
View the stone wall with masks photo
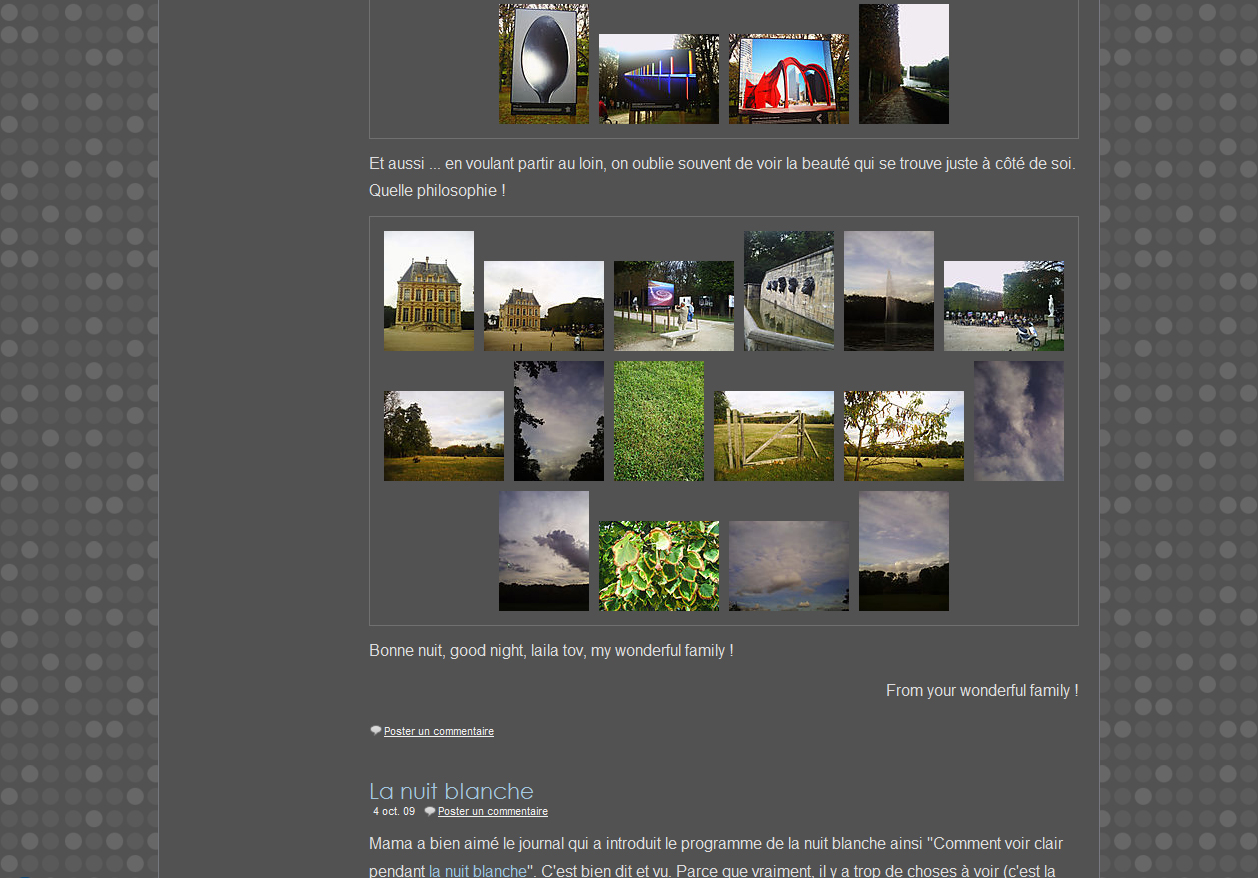788,291
